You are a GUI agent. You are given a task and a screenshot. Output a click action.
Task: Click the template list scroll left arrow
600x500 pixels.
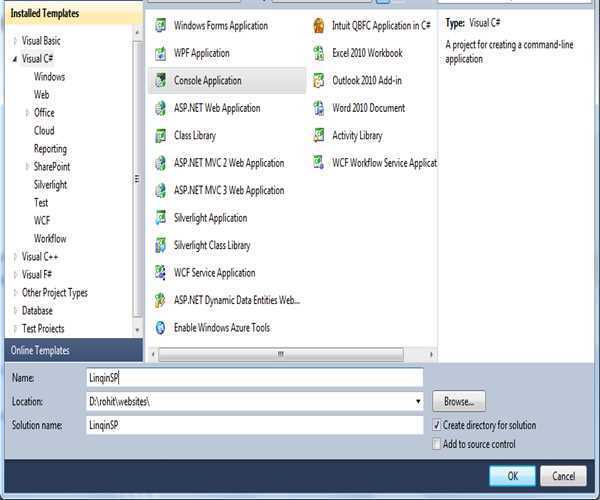pyautogui.click(x=153, y=354)
